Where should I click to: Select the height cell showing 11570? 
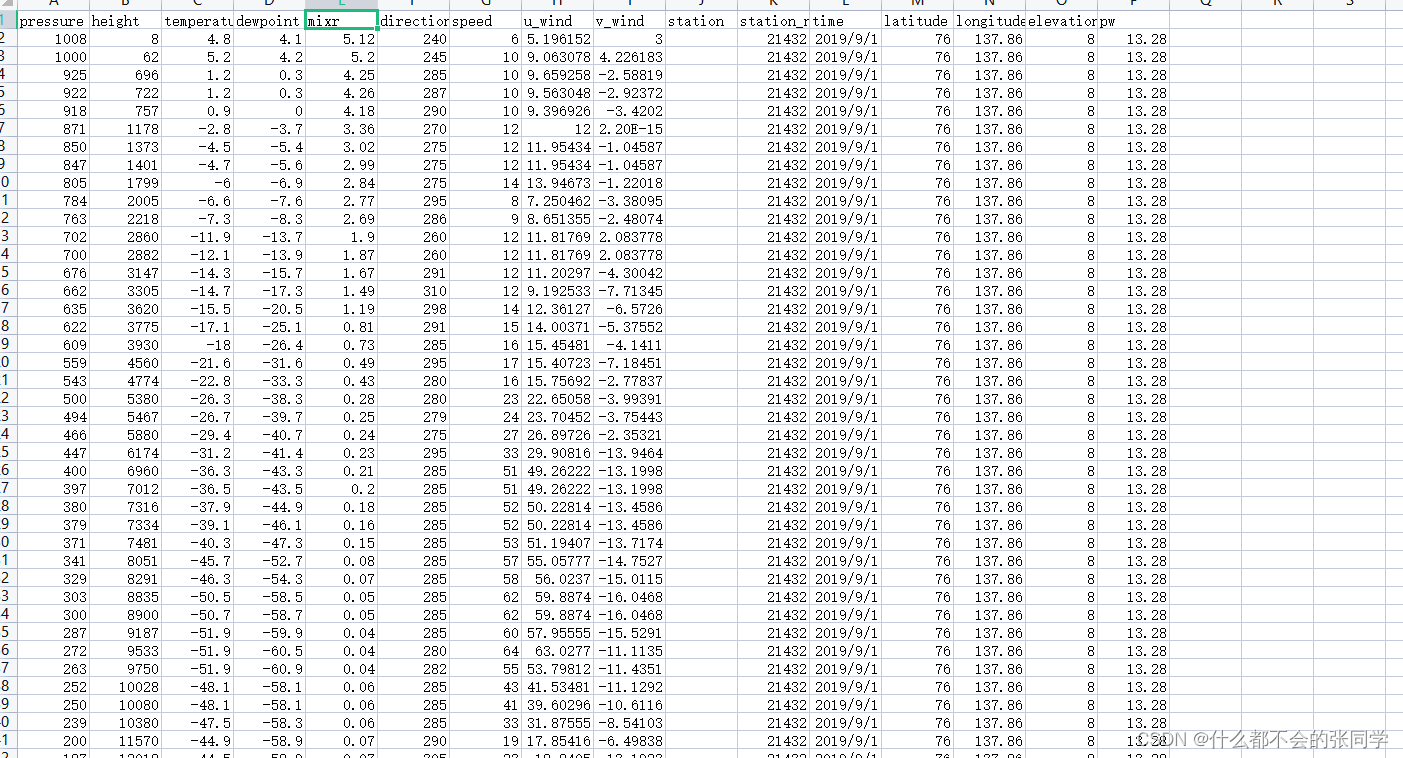pos(125,741)
